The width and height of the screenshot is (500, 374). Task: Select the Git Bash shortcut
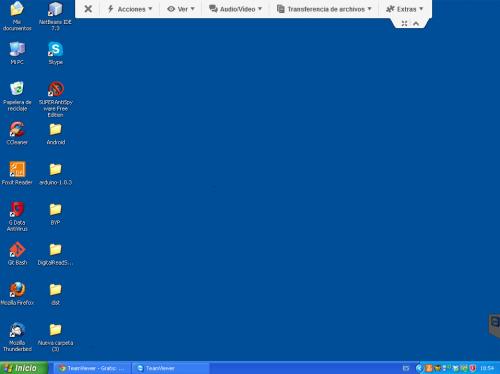(x=17, y=254)
